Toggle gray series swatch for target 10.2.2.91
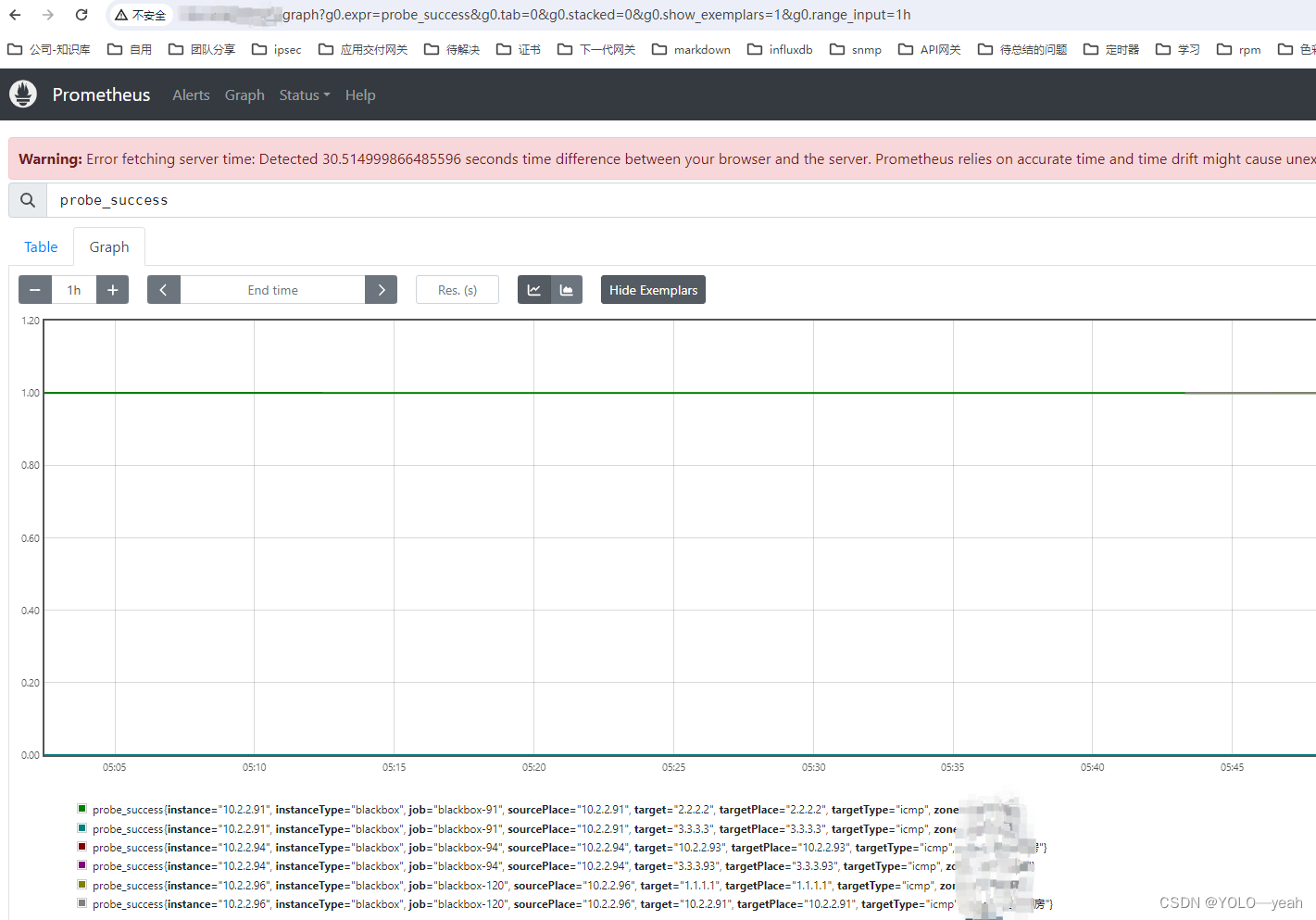Viewport: 1316px width, 920px height. [x=81, y=903]
